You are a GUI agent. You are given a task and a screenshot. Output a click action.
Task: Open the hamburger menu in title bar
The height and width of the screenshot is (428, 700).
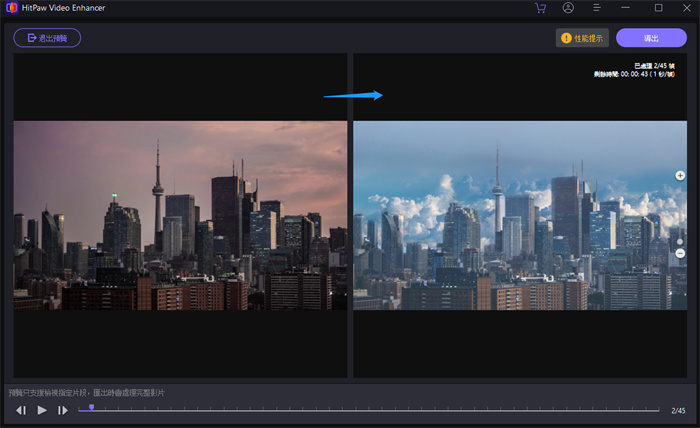596,8
